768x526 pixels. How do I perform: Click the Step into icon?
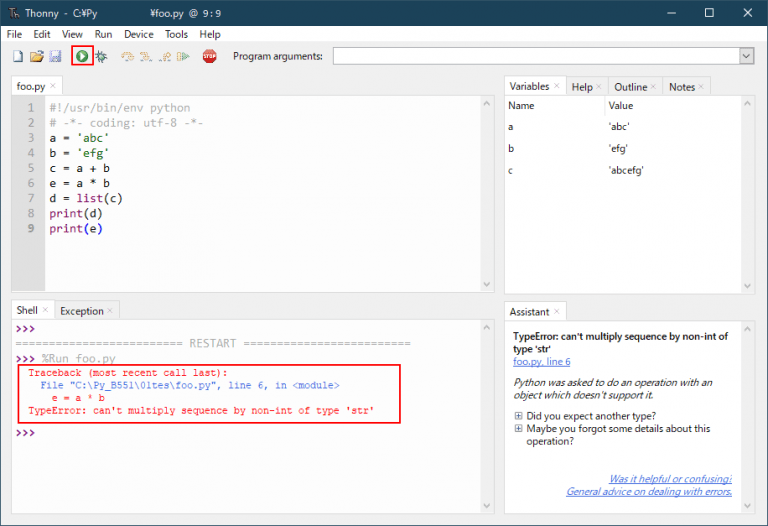click(x=146, y=57)
